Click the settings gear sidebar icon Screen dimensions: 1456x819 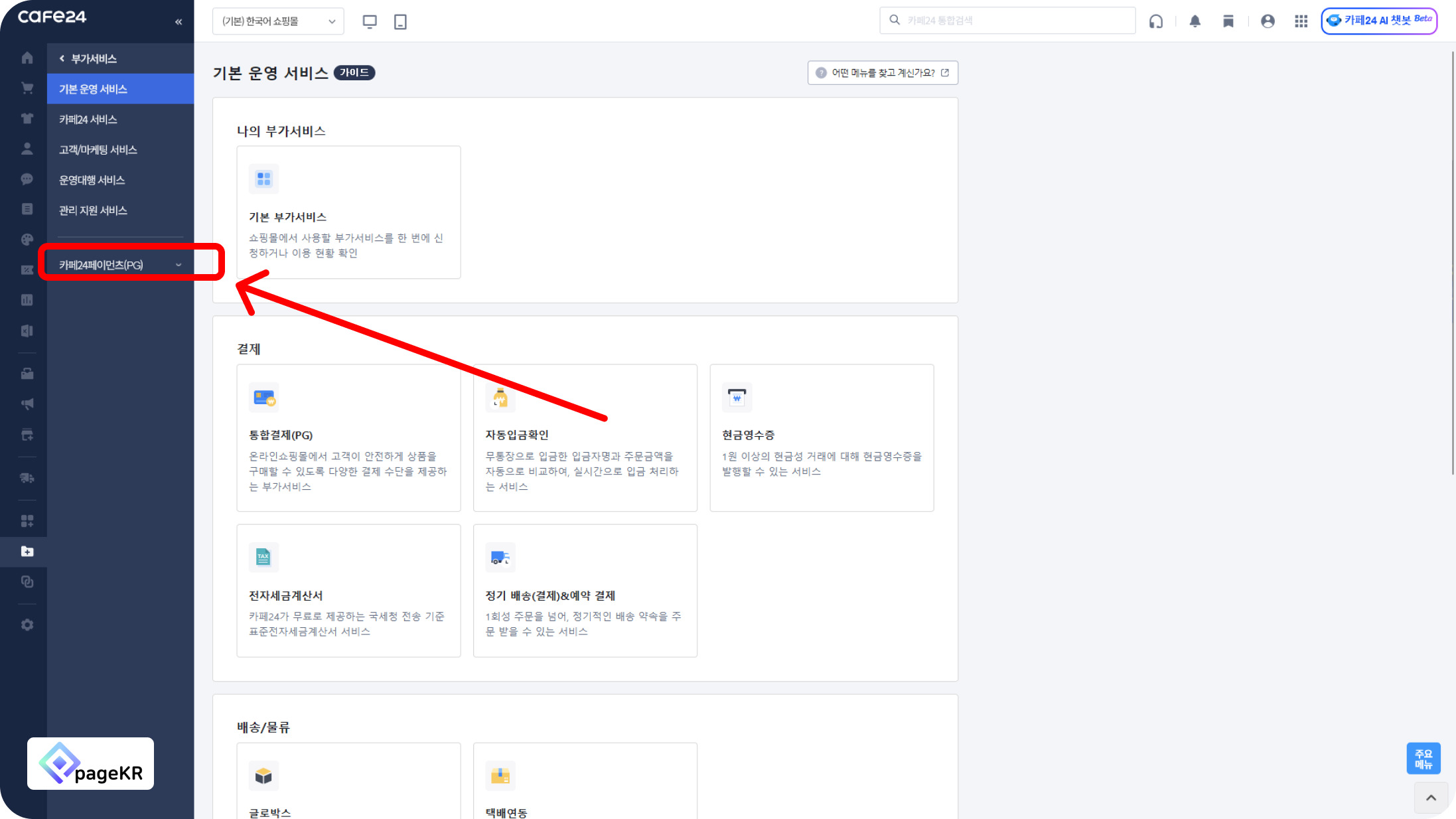pyautogui.click(x=27, y=625)
